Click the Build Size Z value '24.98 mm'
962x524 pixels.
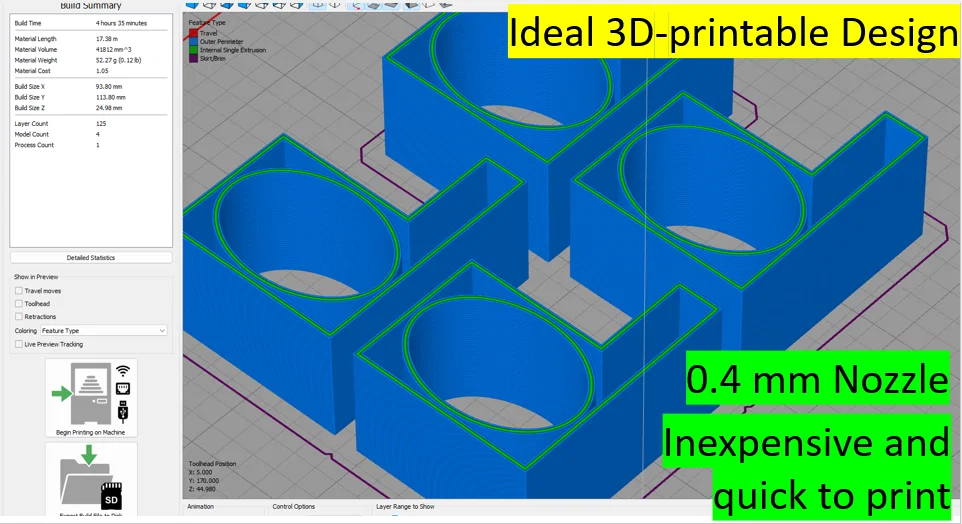109,108
